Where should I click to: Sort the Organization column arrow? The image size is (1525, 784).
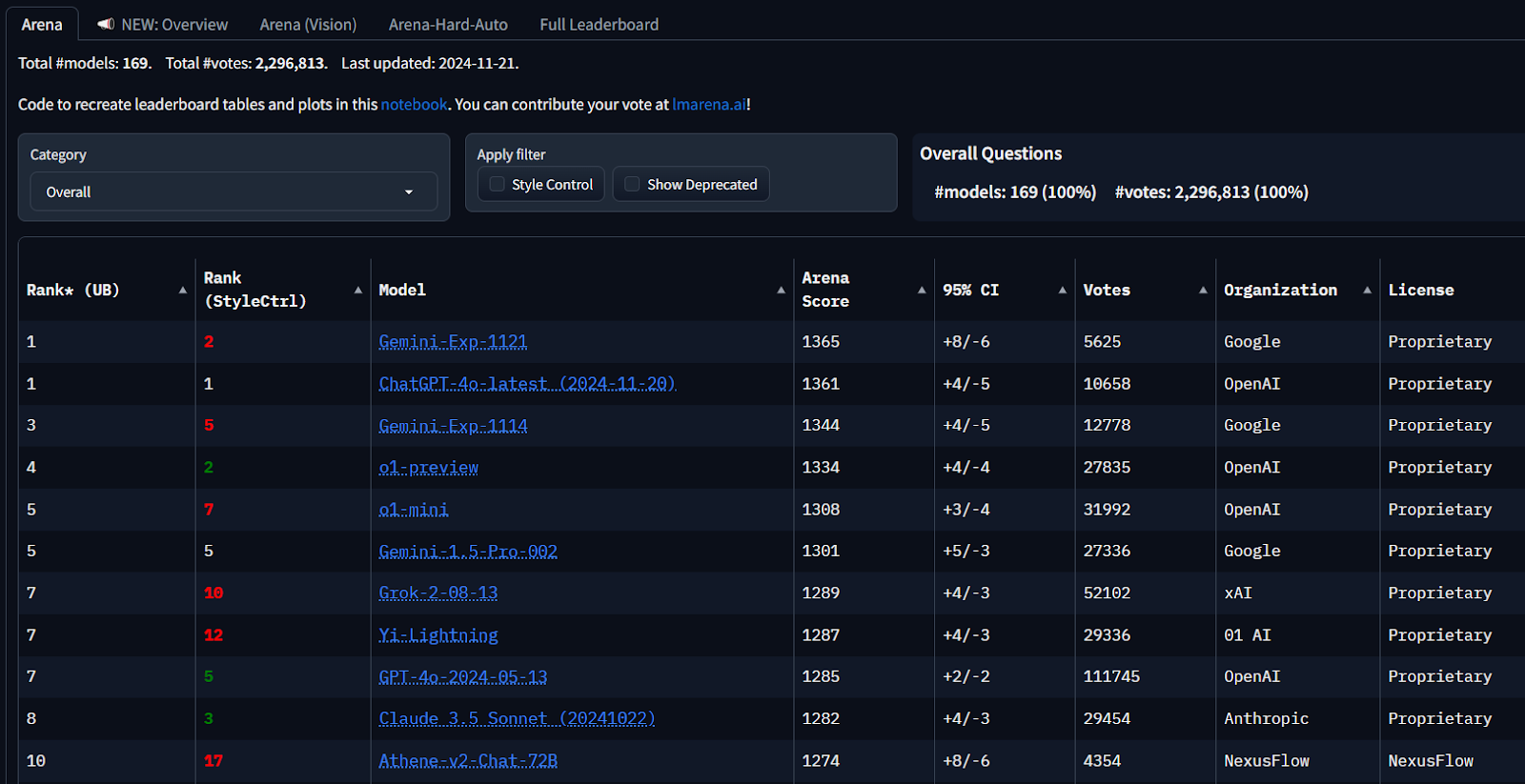pyautogui.click(x=1367, y=291)
